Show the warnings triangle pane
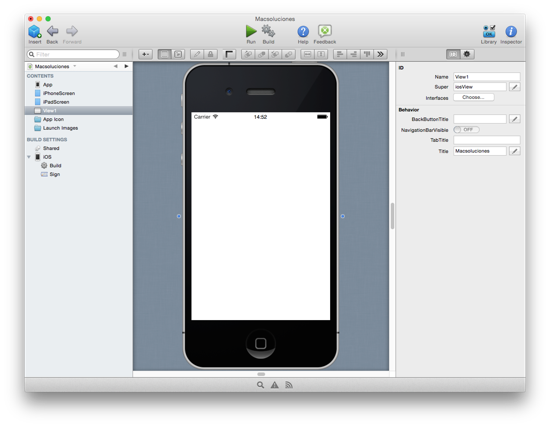Viewport: 550px width, 427px height. pyautogui.click(x=275, y=385)
